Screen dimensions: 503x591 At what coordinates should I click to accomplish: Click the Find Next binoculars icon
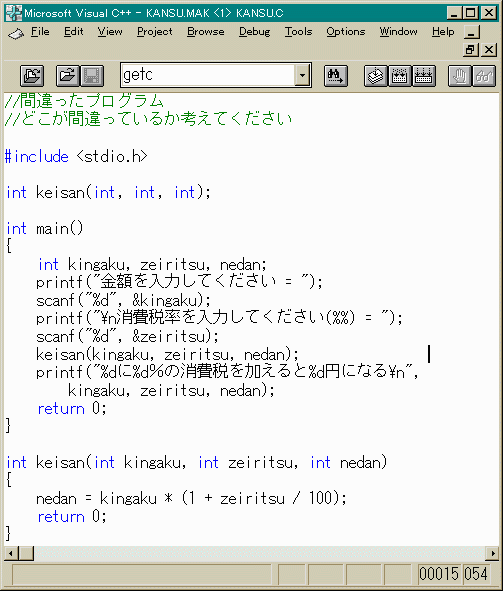(335, 76)
